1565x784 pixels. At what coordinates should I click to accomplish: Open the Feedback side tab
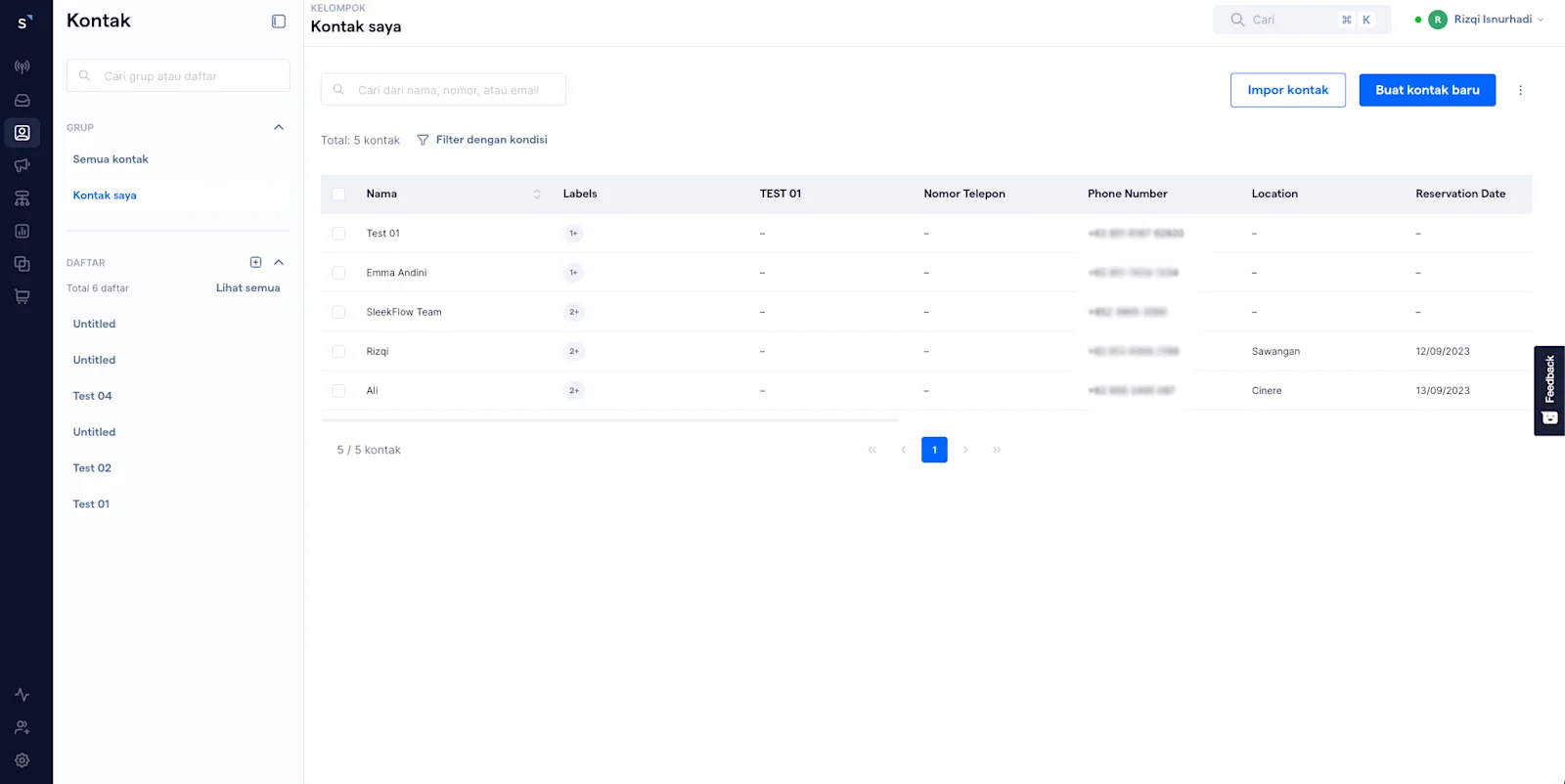1549,390
